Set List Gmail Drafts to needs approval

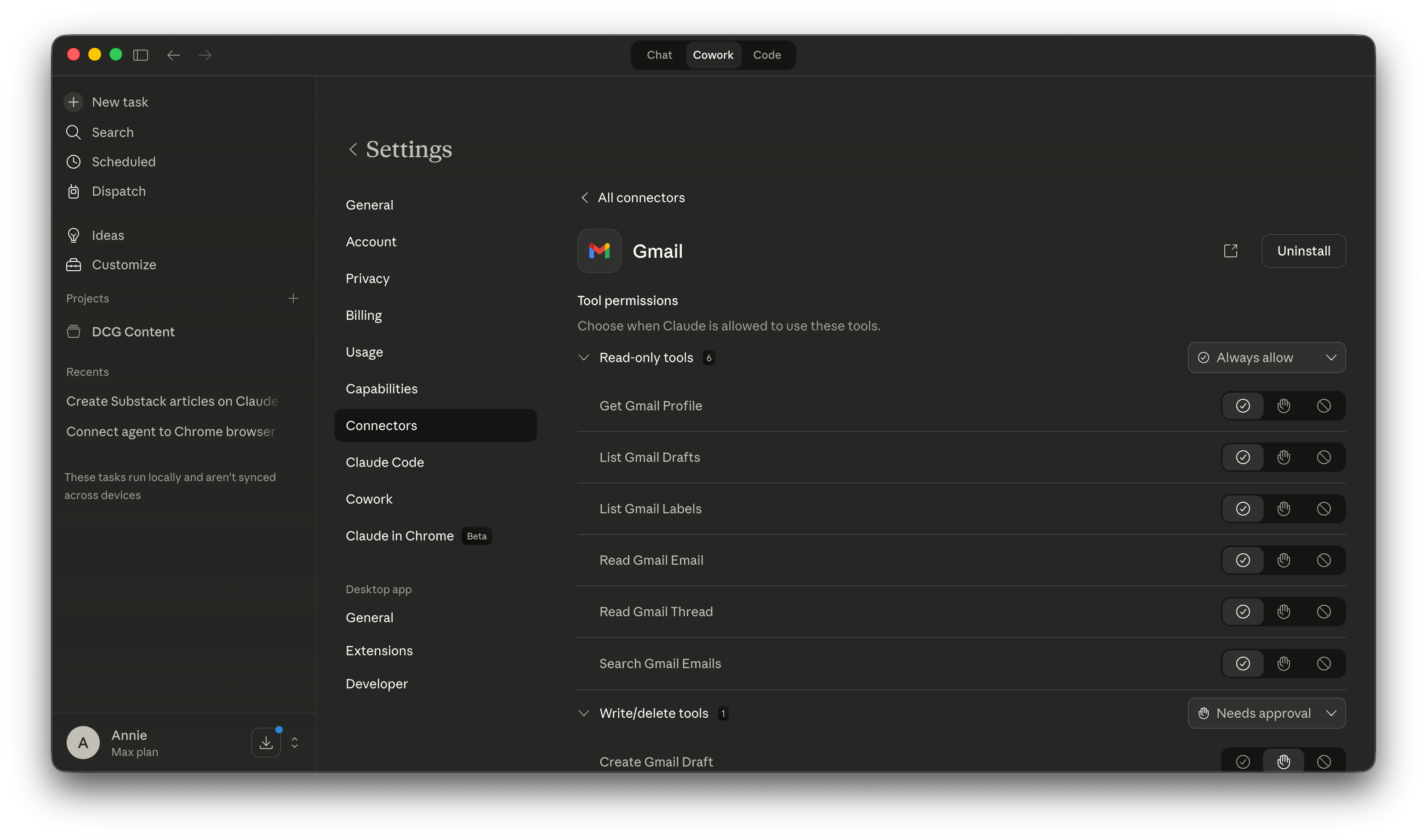pyautogui.click(x=1283, y=457)
